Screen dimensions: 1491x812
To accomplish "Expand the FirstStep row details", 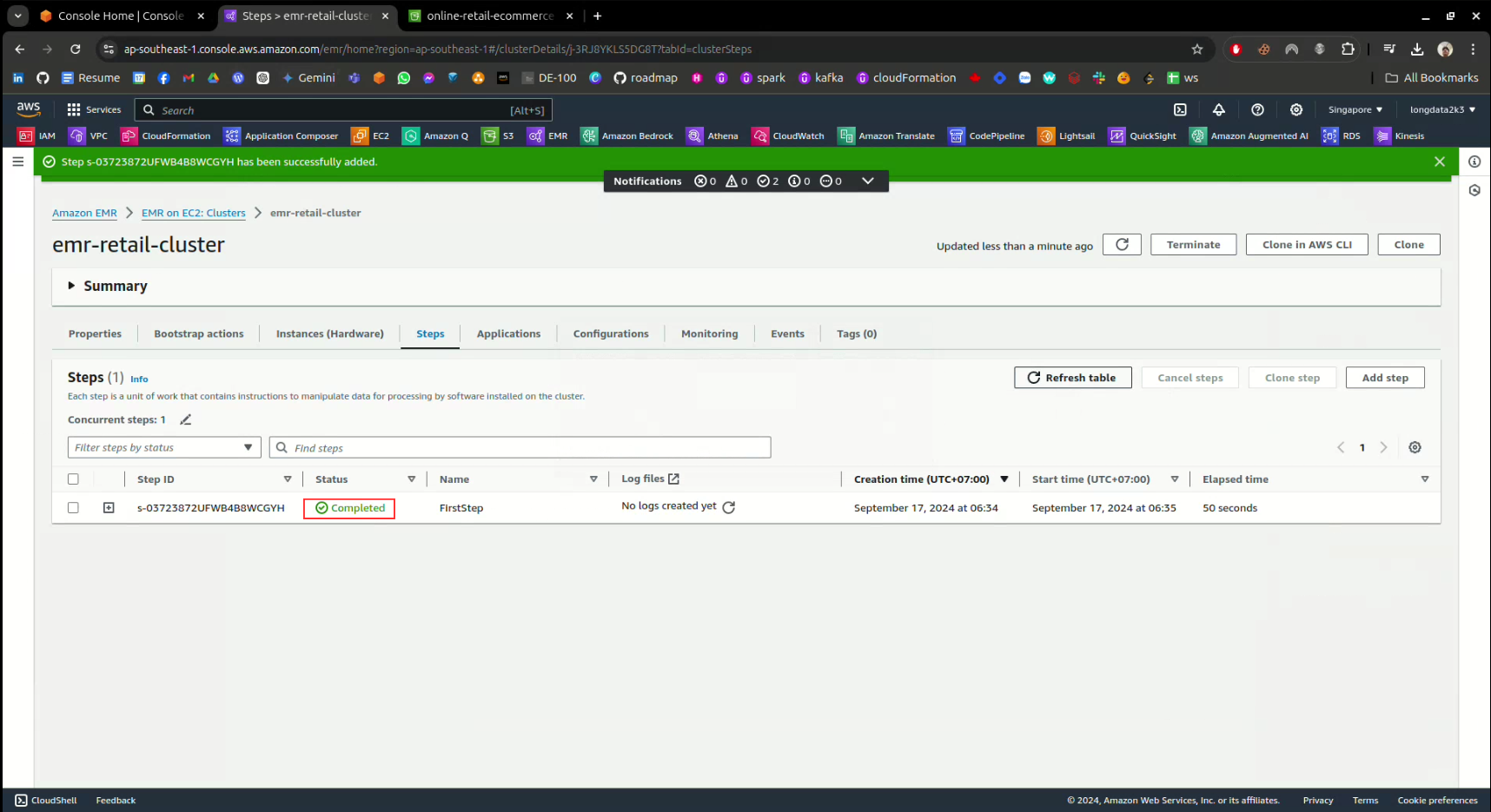I will click(x=109, y=508).
